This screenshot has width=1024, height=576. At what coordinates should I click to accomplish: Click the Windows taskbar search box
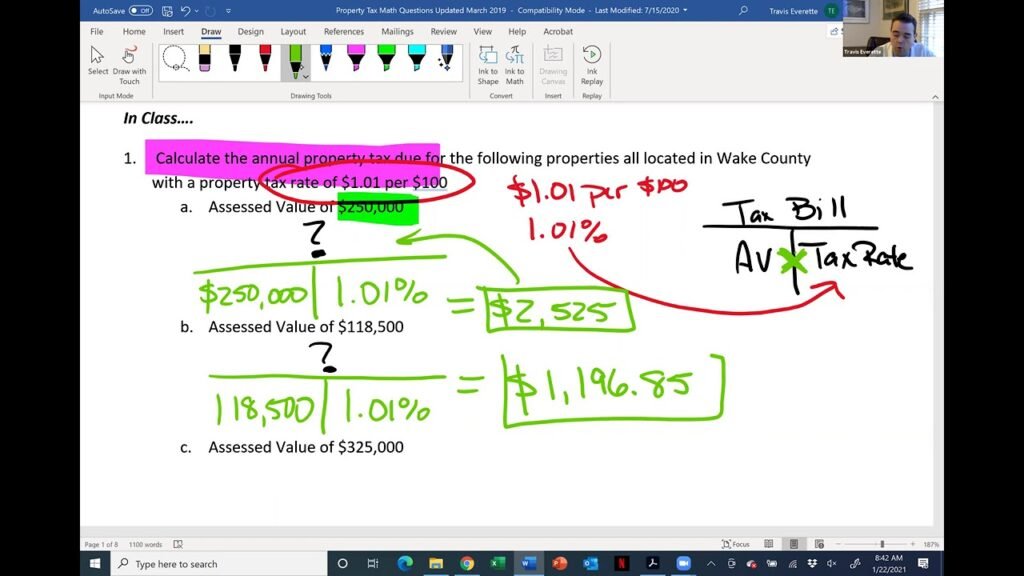coord(215,564)
